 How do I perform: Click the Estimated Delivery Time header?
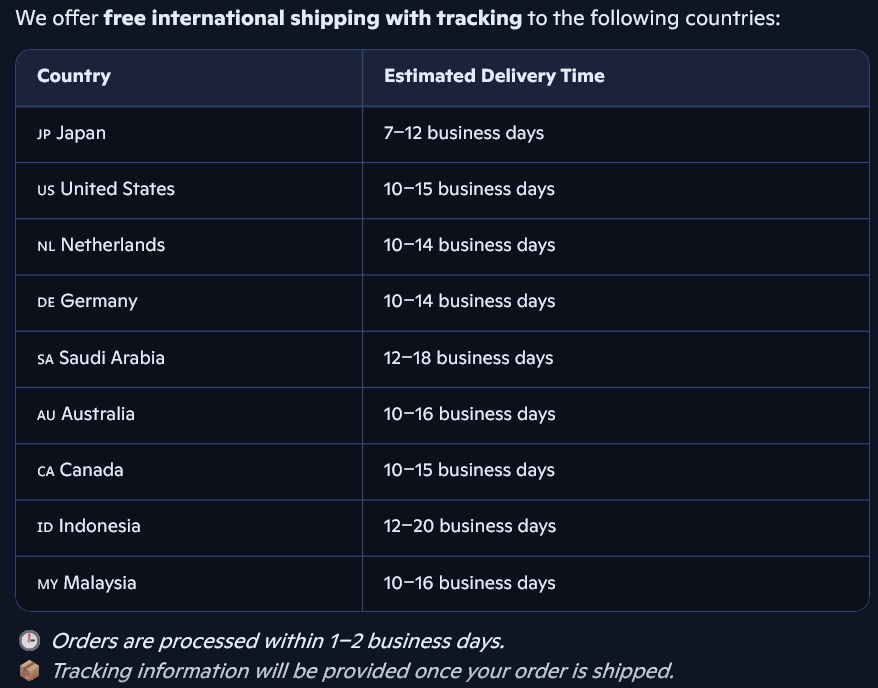[x=494, y=76]
